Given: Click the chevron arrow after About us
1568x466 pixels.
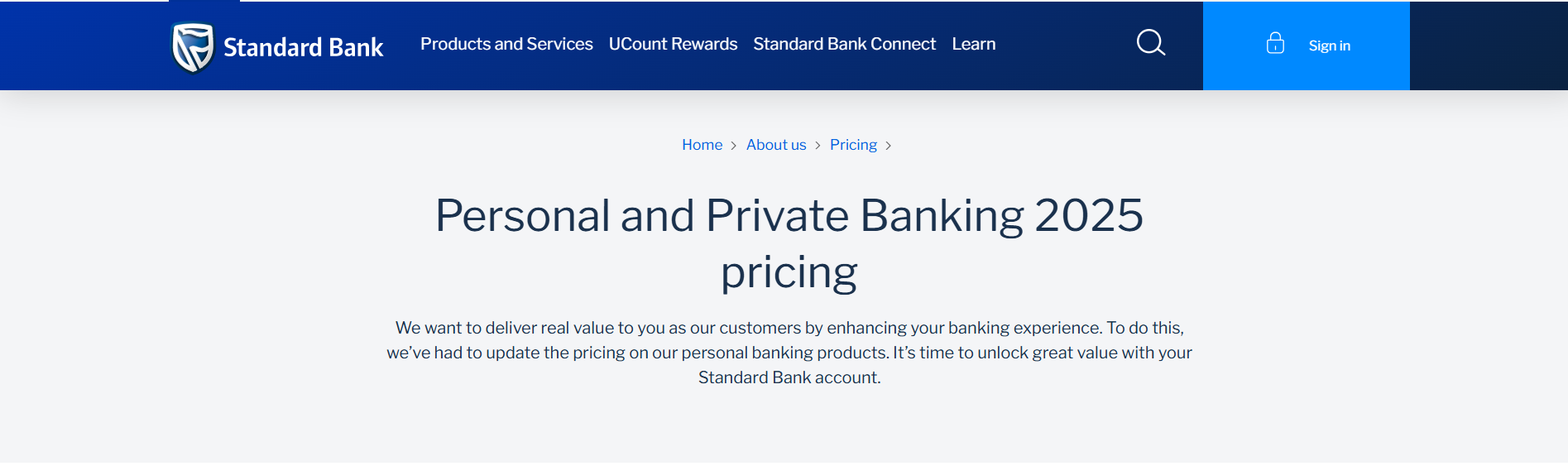Looking at the screenshot, I should [818, 146].
